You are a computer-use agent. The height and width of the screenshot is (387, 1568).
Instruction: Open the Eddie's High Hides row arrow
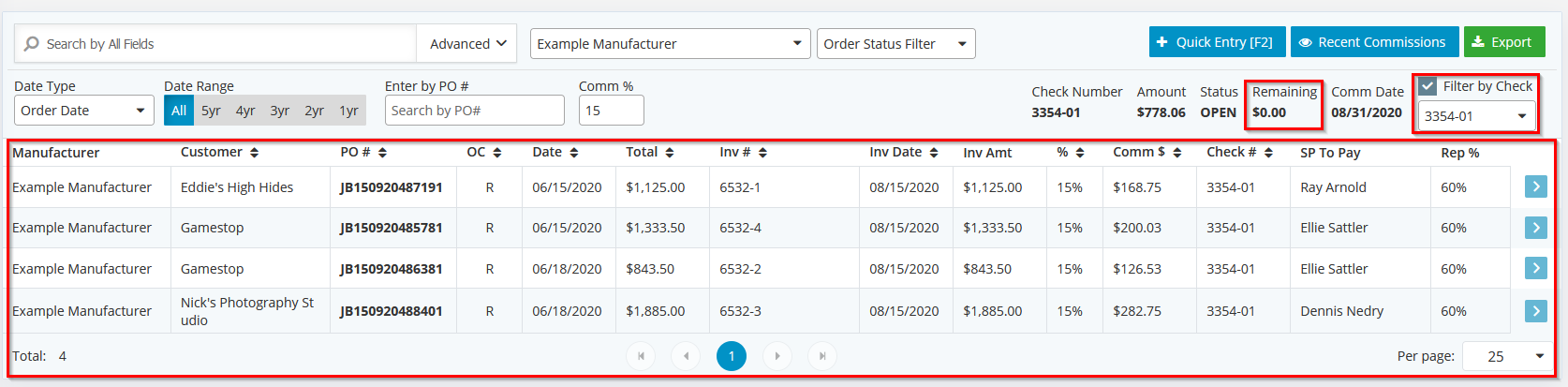click(x=1535, y=186)
